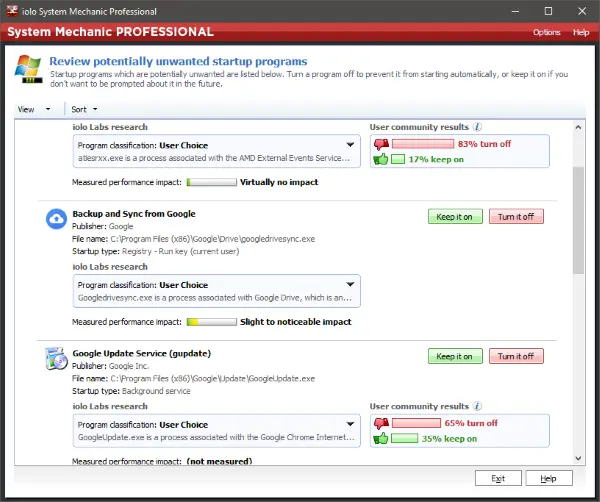The image size is (600, 502).
Task: Click the googledrivesync.exe file name path
Action: [x=213, y=239]
